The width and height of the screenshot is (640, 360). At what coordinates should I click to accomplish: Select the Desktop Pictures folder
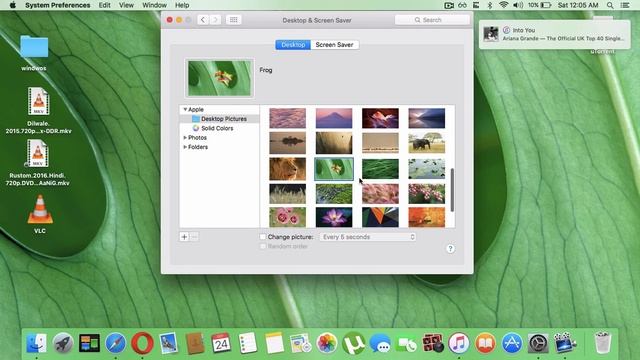(219, 119)
